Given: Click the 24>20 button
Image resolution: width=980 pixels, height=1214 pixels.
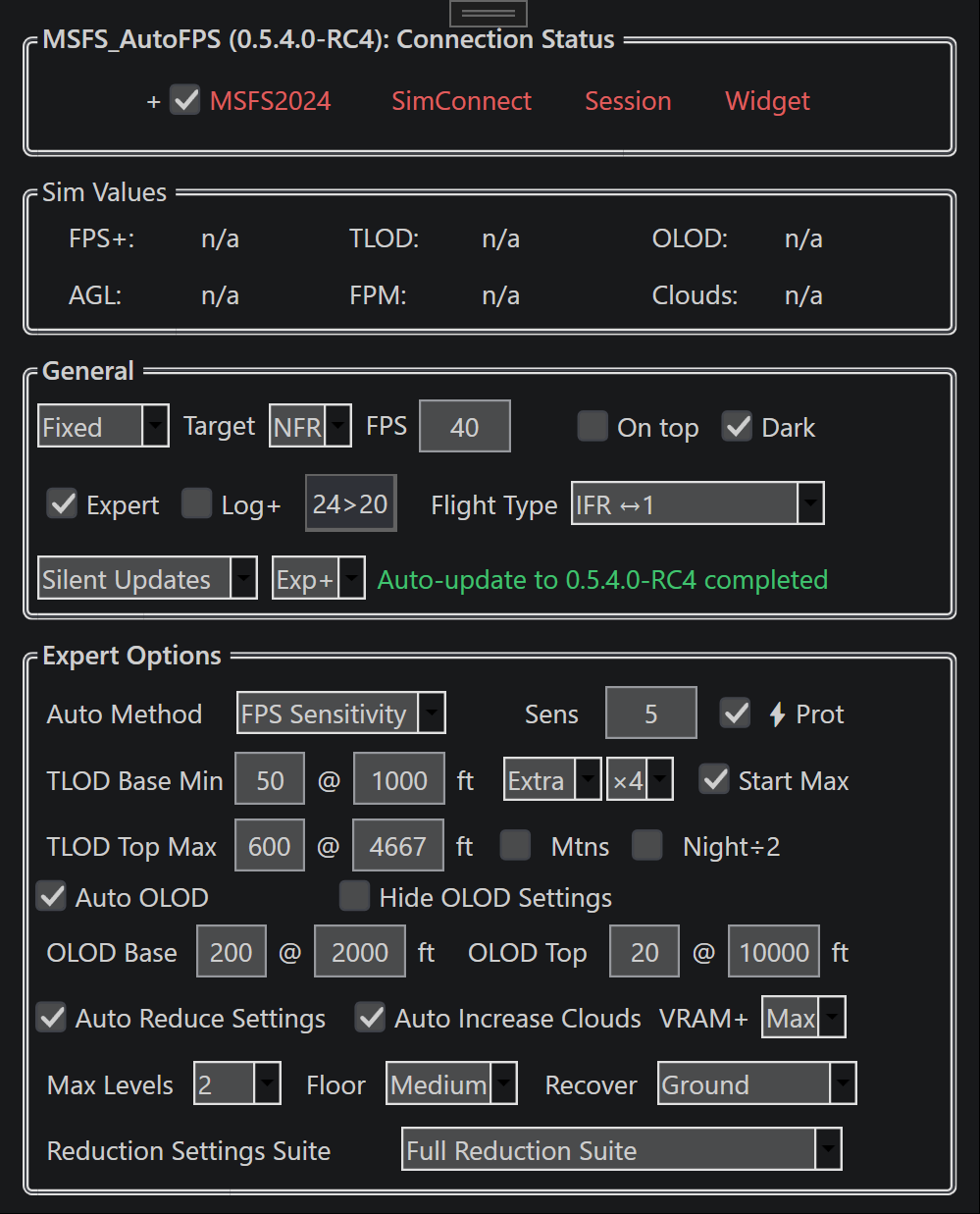Looking at the screenshot, I should click(350, 503).
